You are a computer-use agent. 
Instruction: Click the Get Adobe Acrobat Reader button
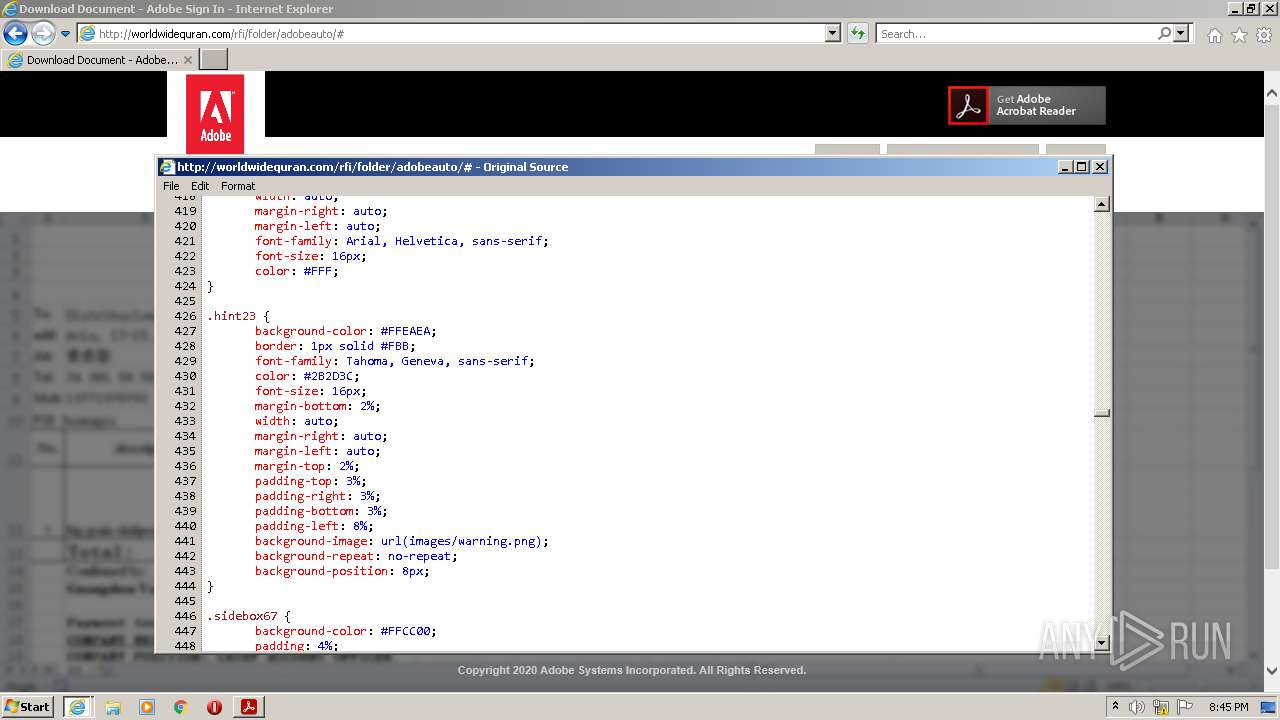pyautogui.click(x=1027, y=105)
